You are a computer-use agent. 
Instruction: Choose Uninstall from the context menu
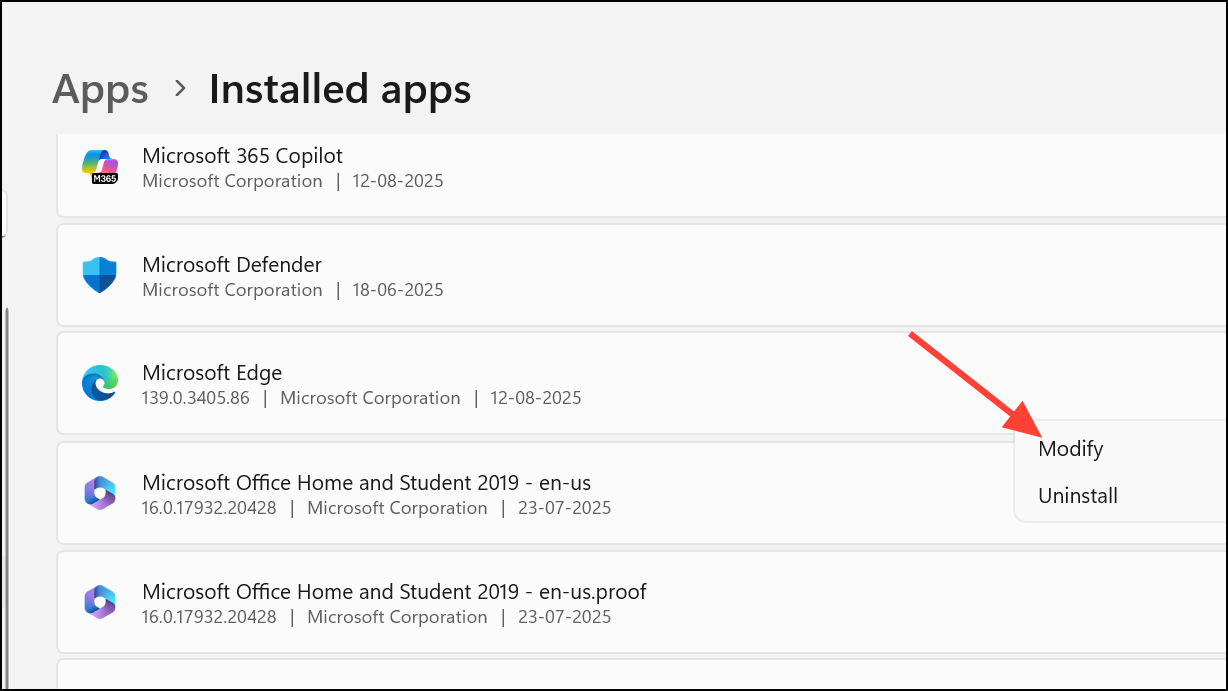[1077, 496]
